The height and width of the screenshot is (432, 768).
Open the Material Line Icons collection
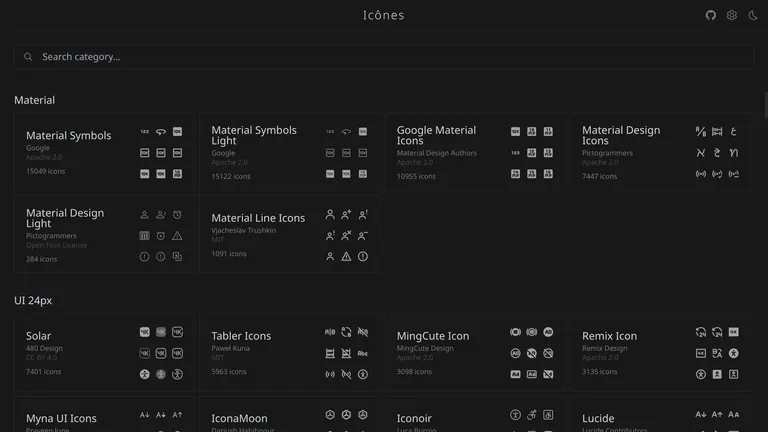pos(290,235)
